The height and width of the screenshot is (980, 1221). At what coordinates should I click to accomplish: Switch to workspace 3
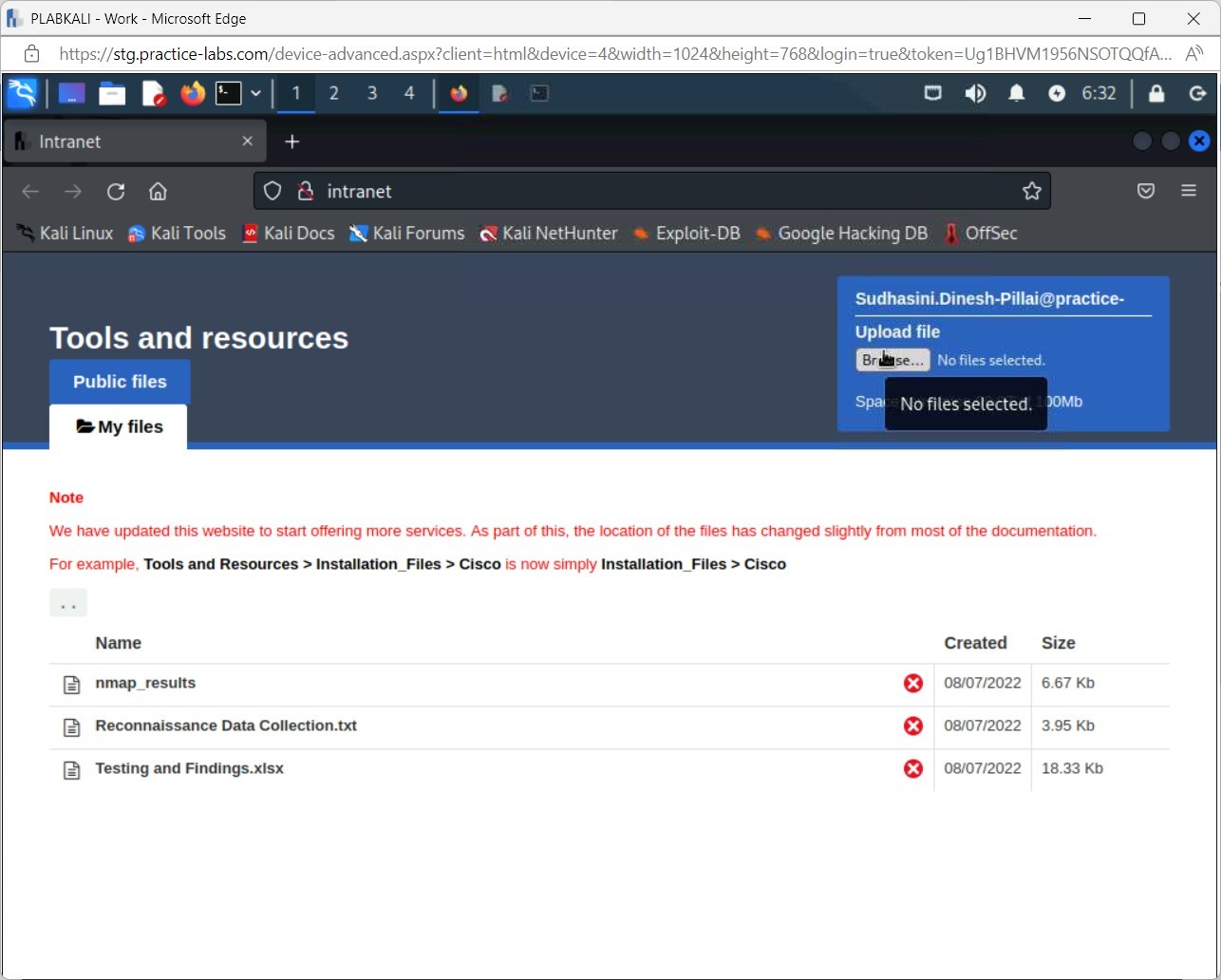(371, 93)
